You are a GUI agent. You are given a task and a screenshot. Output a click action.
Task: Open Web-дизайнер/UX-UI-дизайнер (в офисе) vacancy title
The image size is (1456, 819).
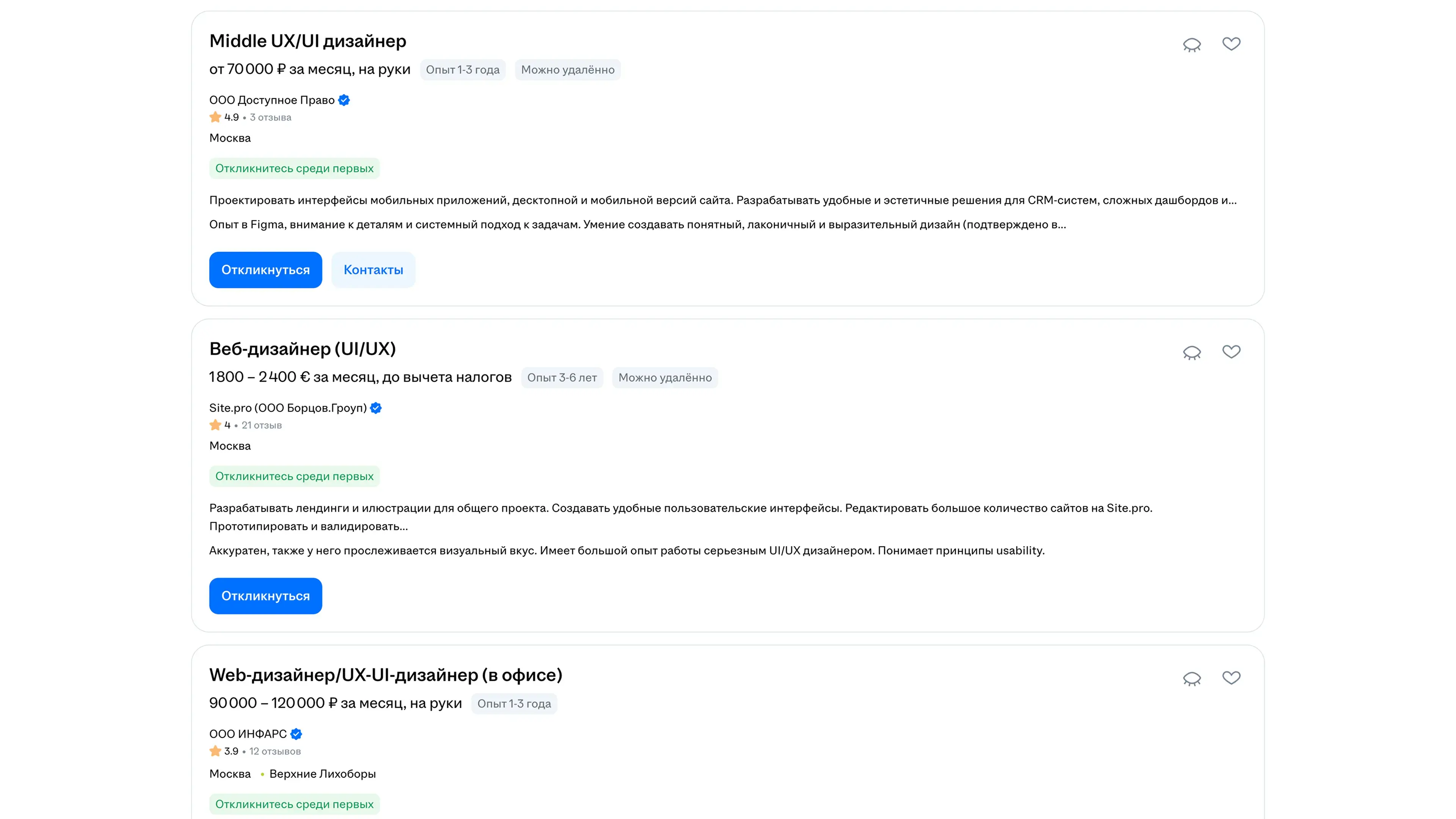click(386, 675)
